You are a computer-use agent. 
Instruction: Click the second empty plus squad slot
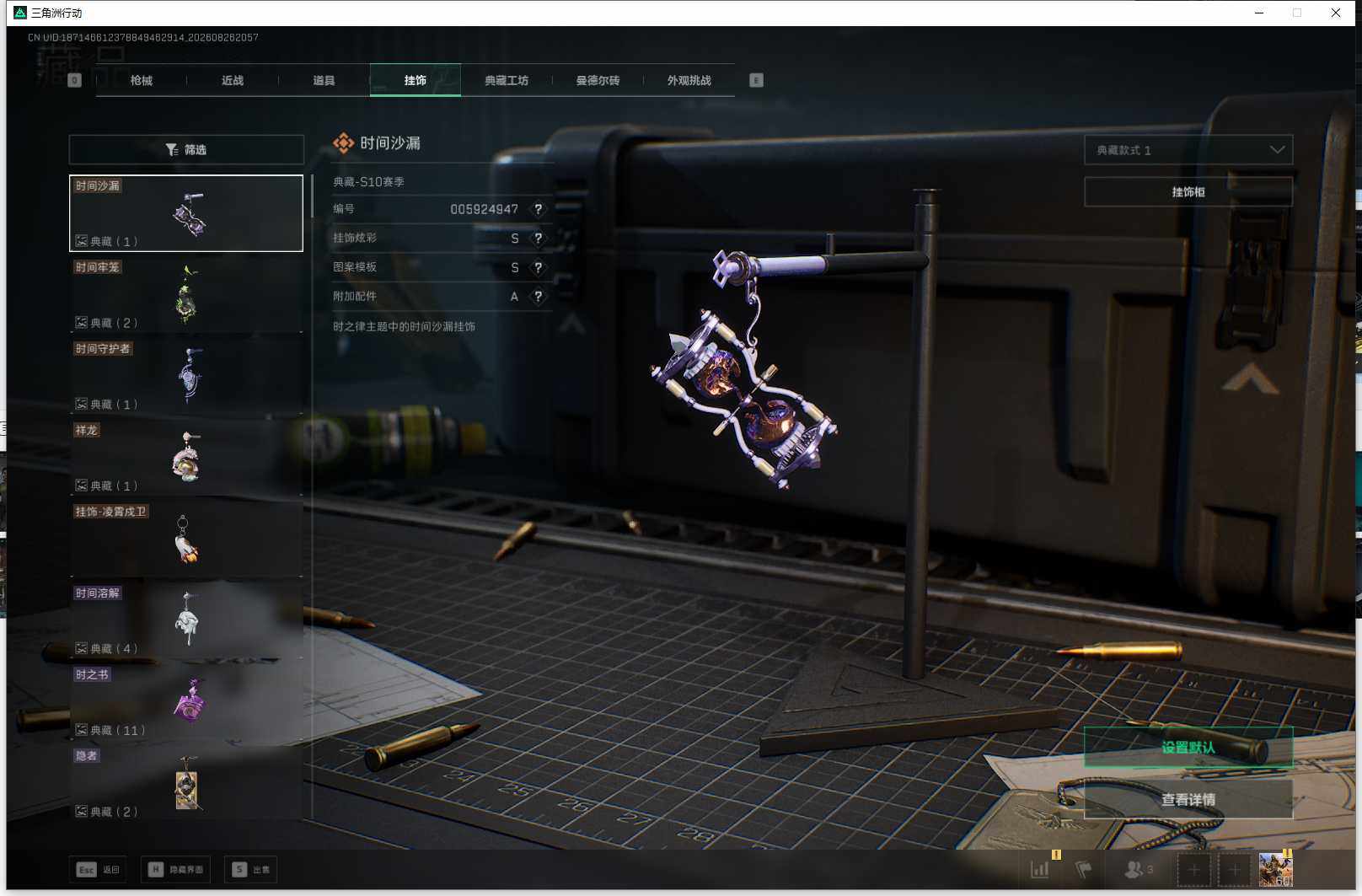coord(1234,869)
